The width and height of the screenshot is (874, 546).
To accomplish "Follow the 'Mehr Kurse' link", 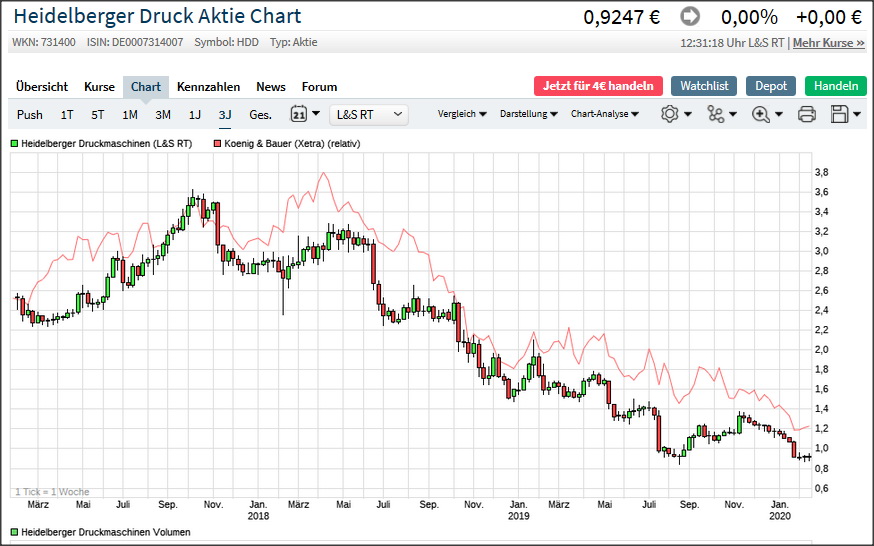I will click(x=828, y=43).
